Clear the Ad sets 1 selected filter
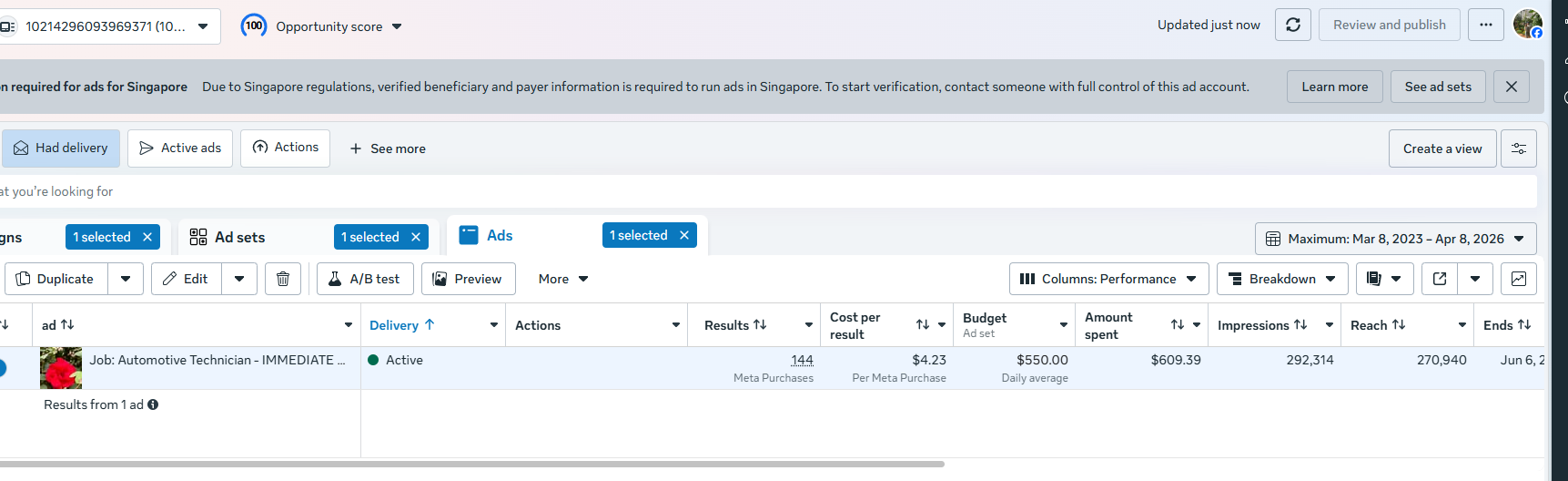Viewport: 1568px width, 481px height. [x=416, y=237]
